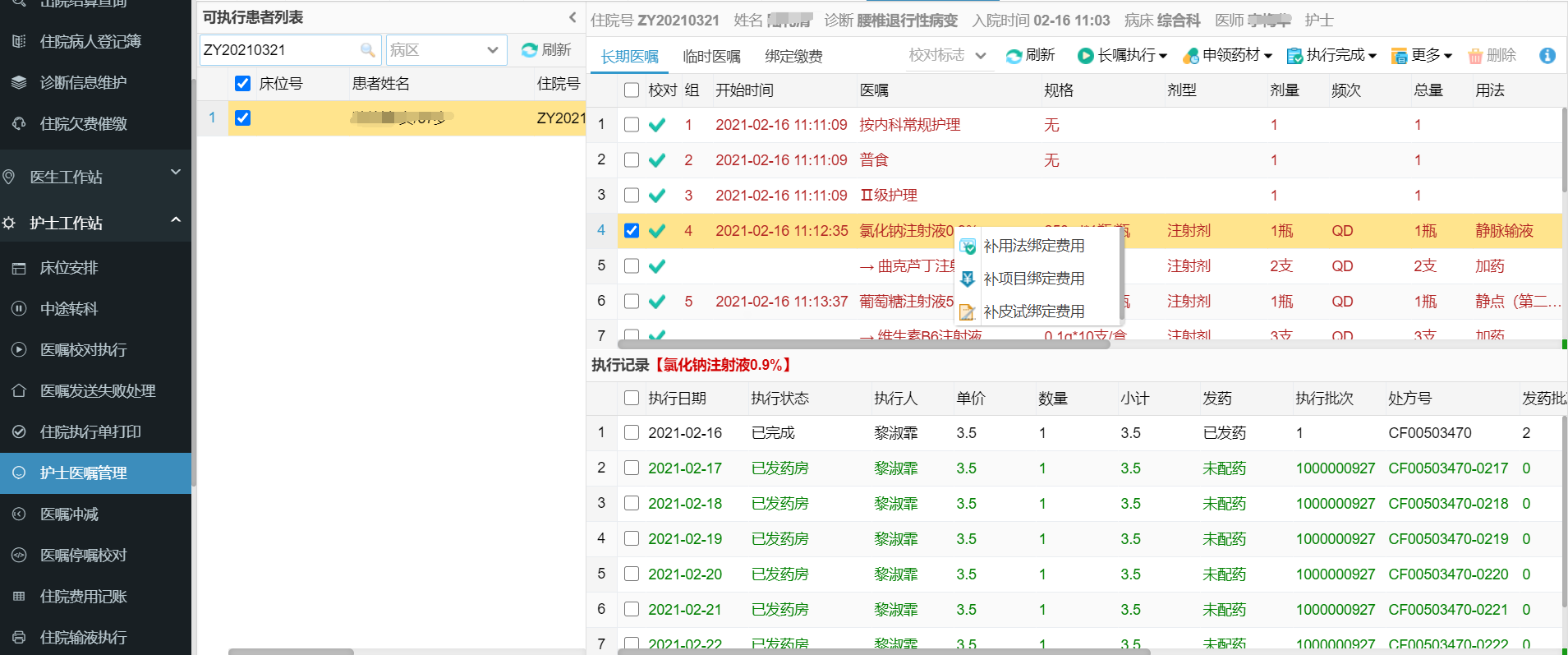Check the 2021-02-16 execution record checkbox
Image resolution: width=1568 pixels, height=655 pixels.
632,433
